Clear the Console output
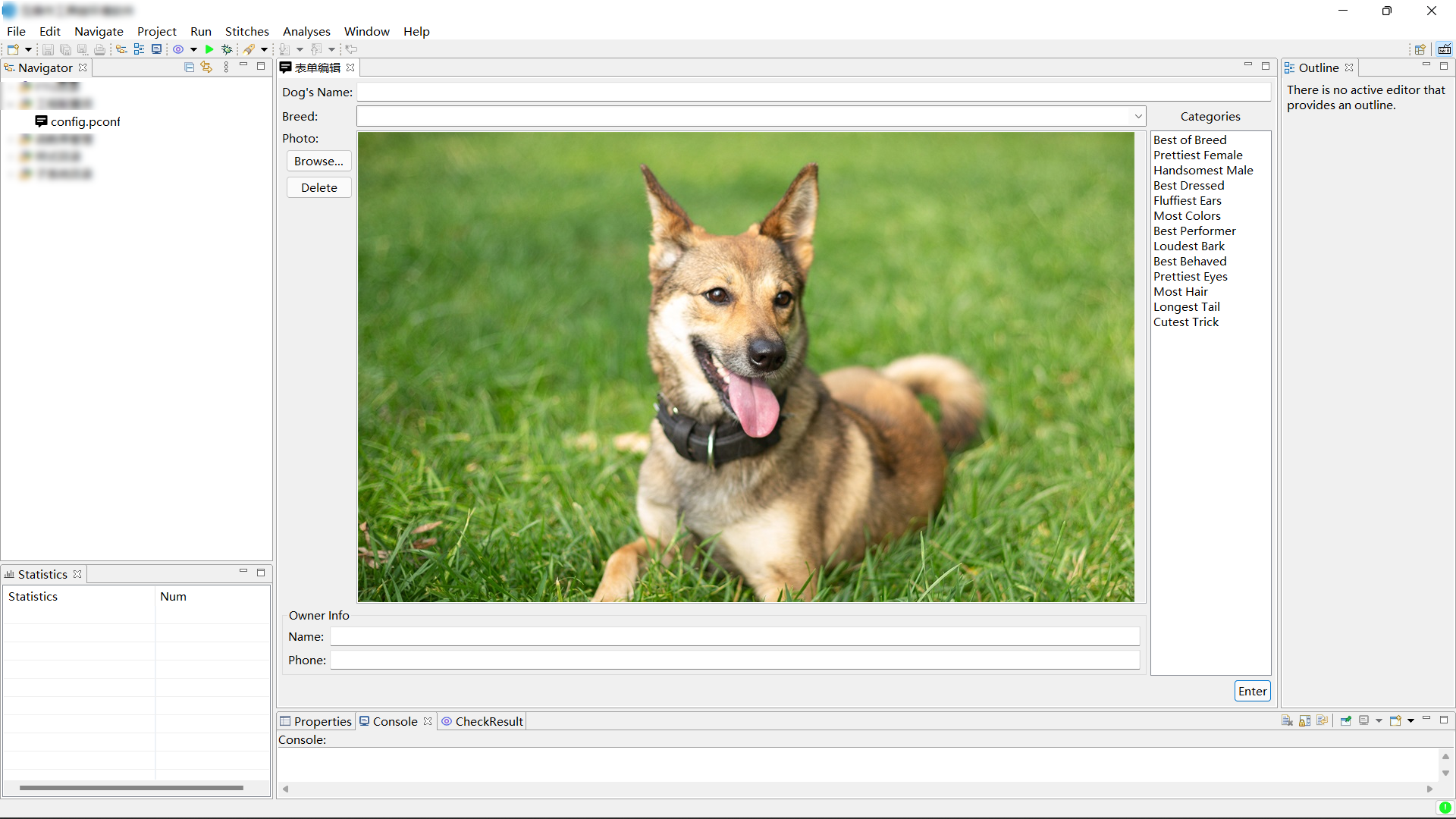The image size is (1456, 819). coord(1287,721)
